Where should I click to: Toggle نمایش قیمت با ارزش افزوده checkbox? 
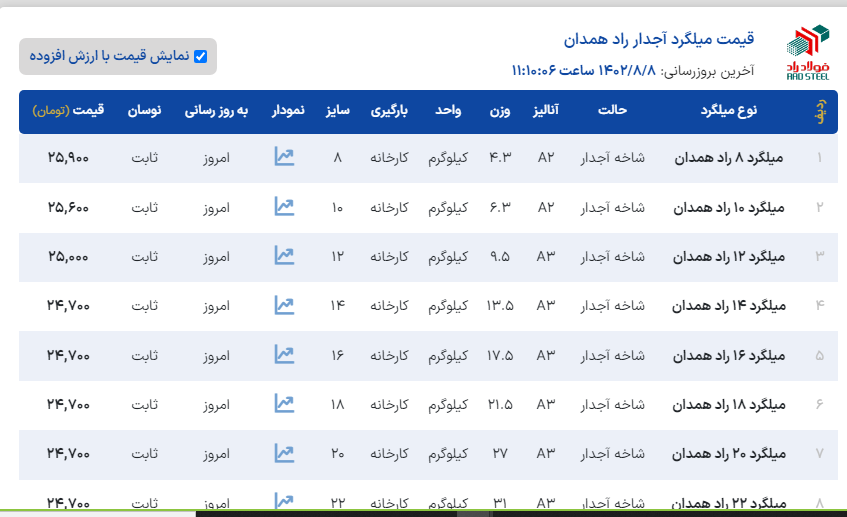coord(200,57)
